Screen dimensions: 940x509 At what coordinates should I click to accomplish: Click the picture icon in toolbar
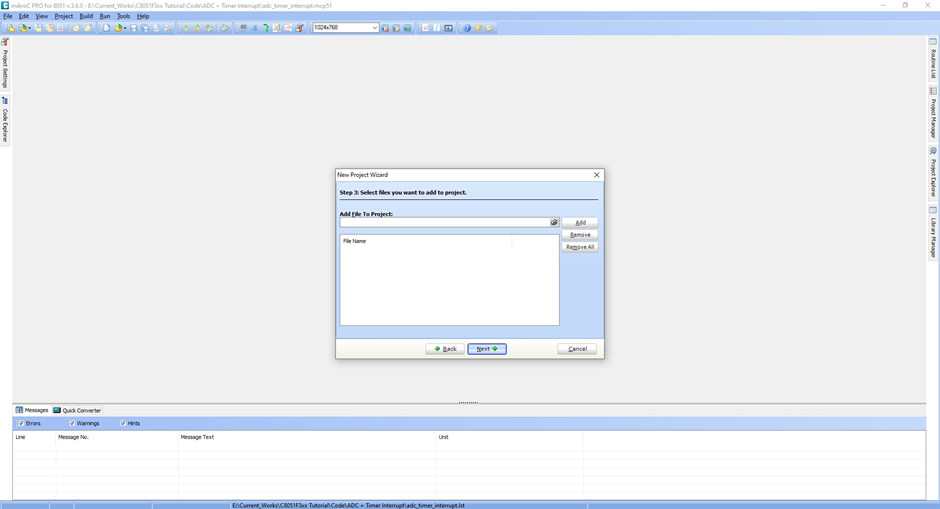click(448, 28)
